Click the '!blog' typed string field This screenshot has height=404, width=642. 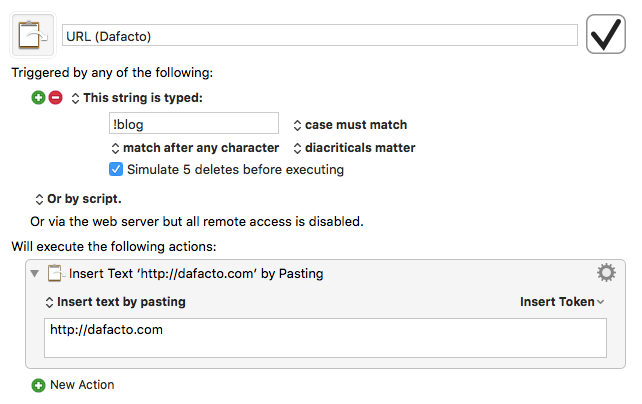tap(194, 124)
